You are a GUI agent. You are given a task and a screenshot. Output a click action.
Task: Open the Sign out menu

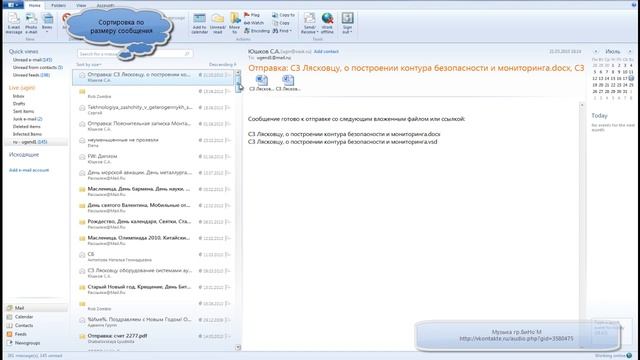[x=347, y=23]
